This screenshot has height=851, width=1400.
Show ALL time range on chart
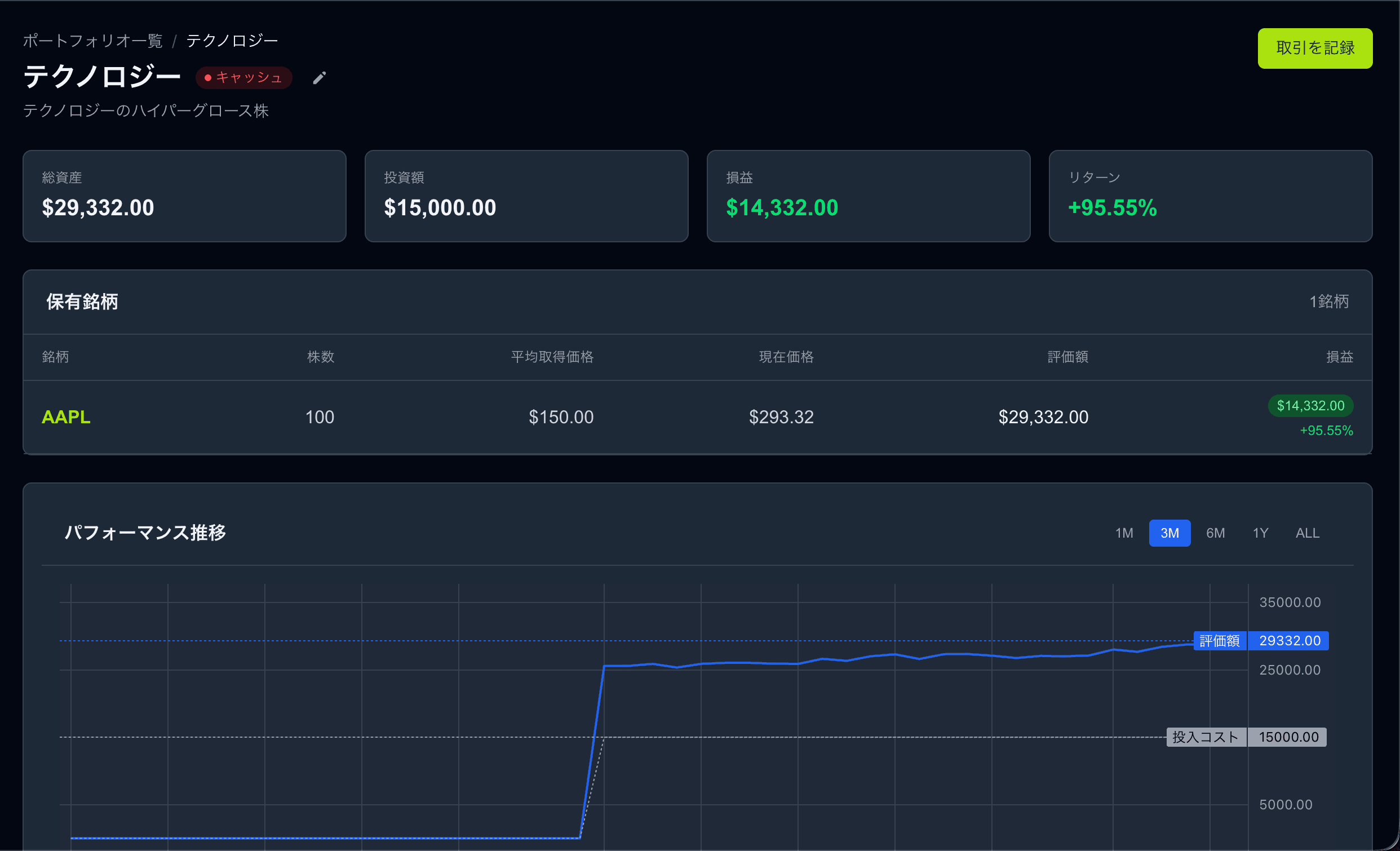pyautogui.click(x=1307, y=533)
